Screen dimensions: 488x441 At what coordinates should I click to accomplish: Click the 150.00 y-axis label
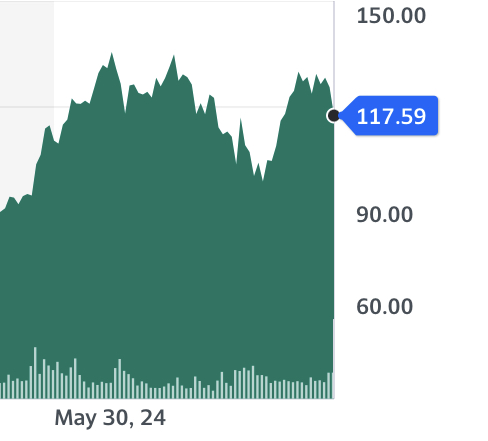click(391, 16)
